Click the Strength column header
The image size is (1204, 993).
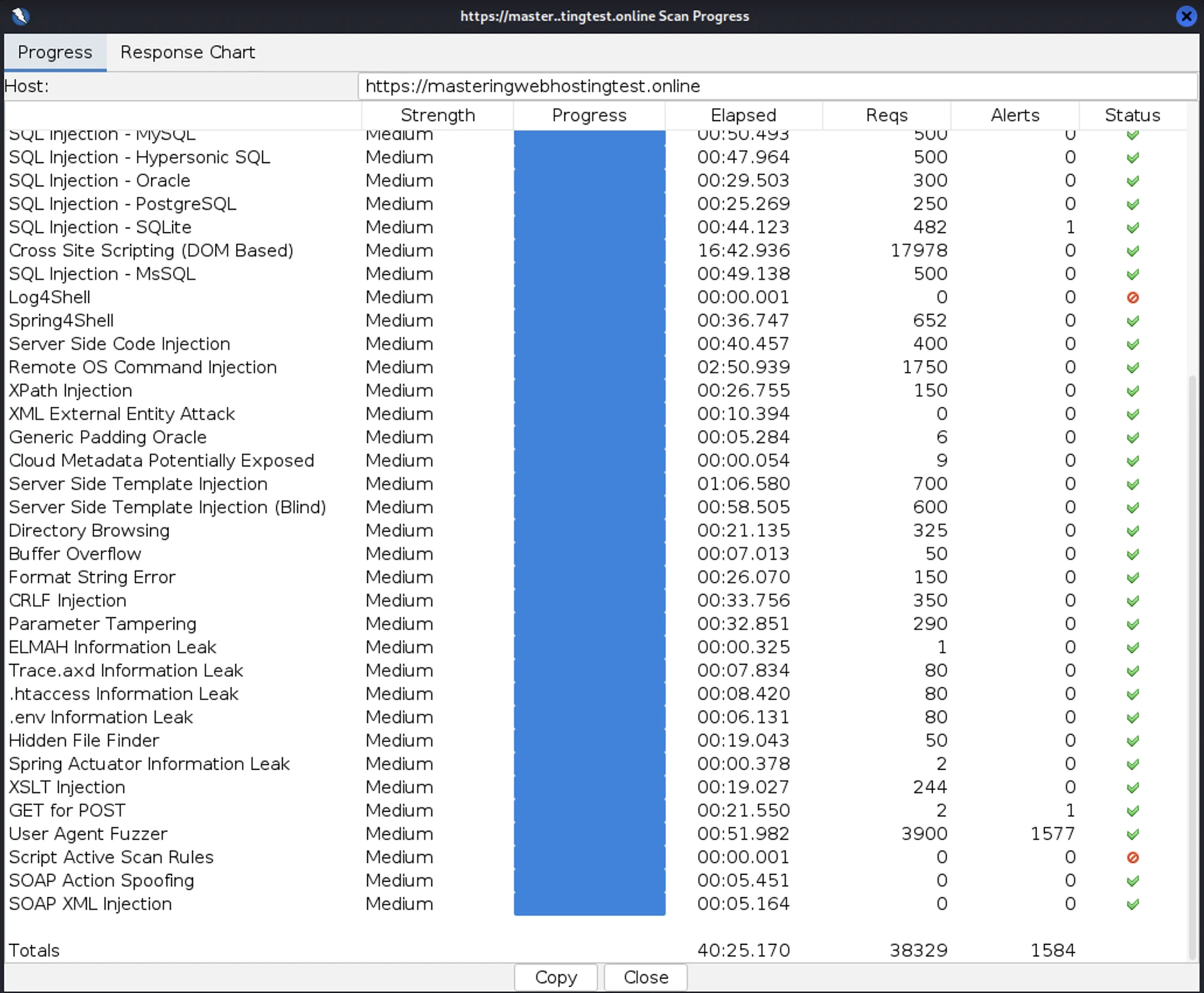(x=437, y=115)
